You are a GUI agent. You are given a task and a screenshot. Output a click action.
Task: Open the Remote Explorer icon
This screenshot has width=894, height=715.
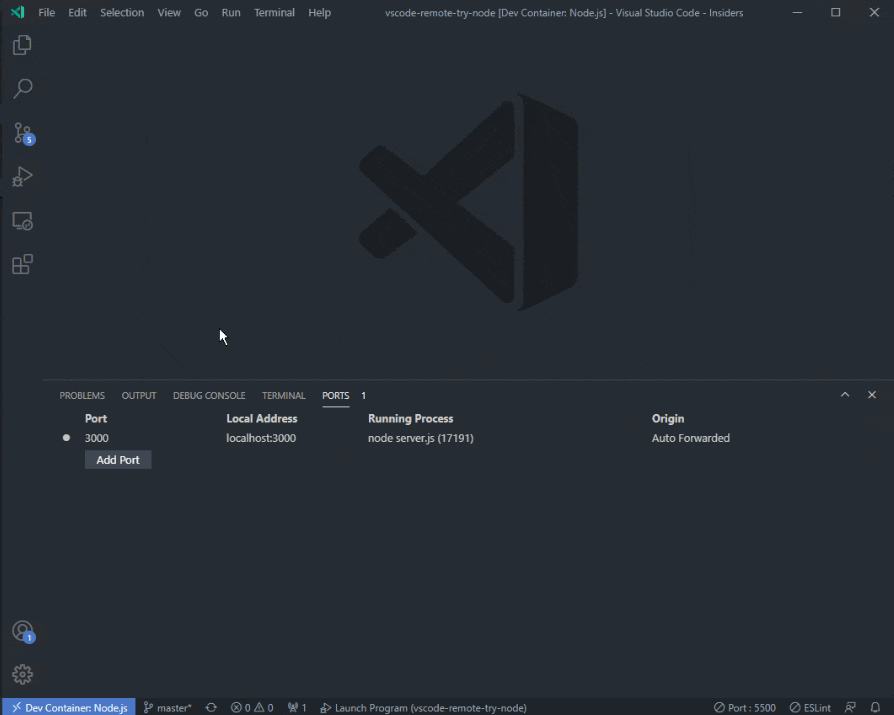[x=22, y=221]
